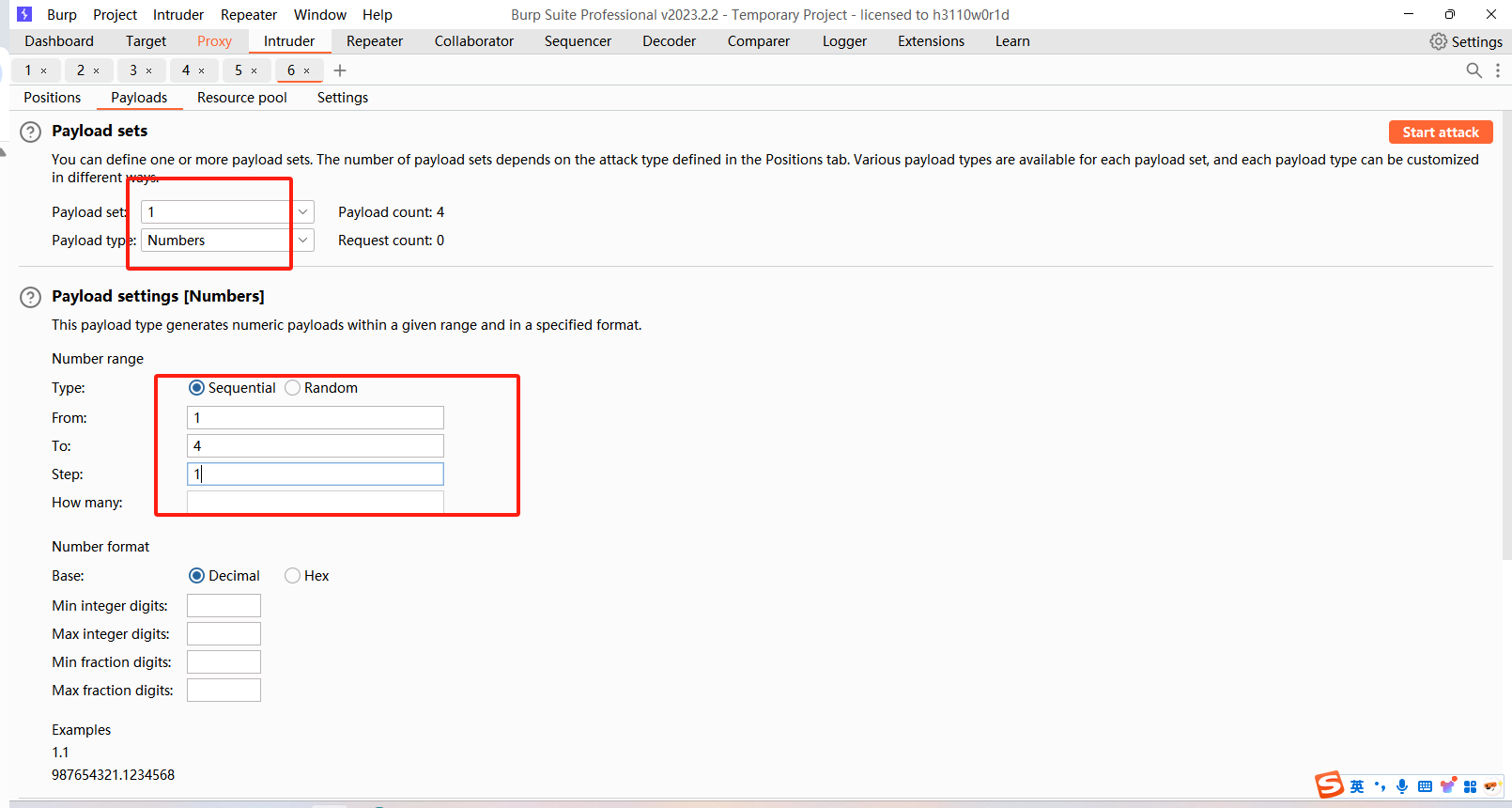Switch to the Proxy tab

coord(214,41)
